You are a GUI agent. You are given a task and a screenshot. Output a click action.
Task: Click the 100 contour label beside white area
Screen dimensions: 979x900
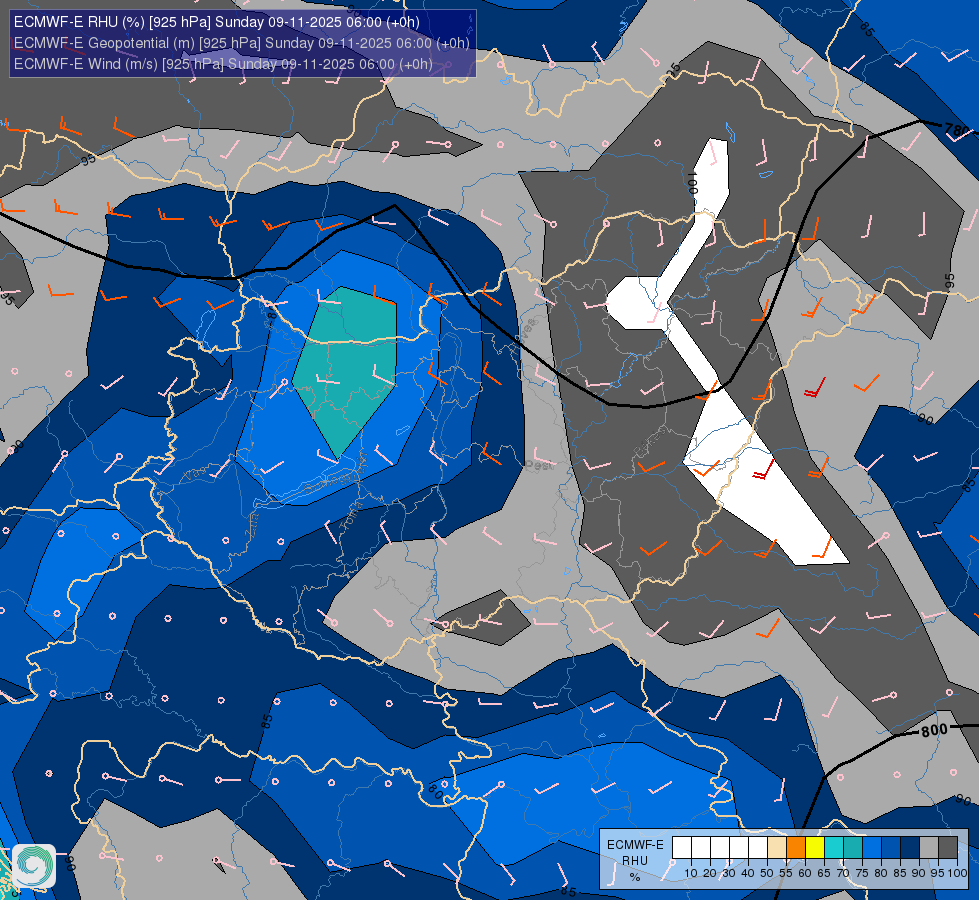692,183
